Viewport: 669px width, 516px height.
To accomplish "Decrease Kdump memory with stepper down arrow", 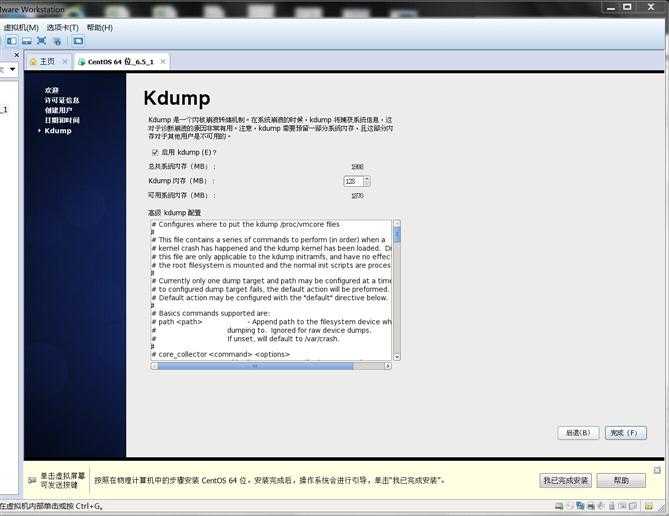I will point(366,184).
